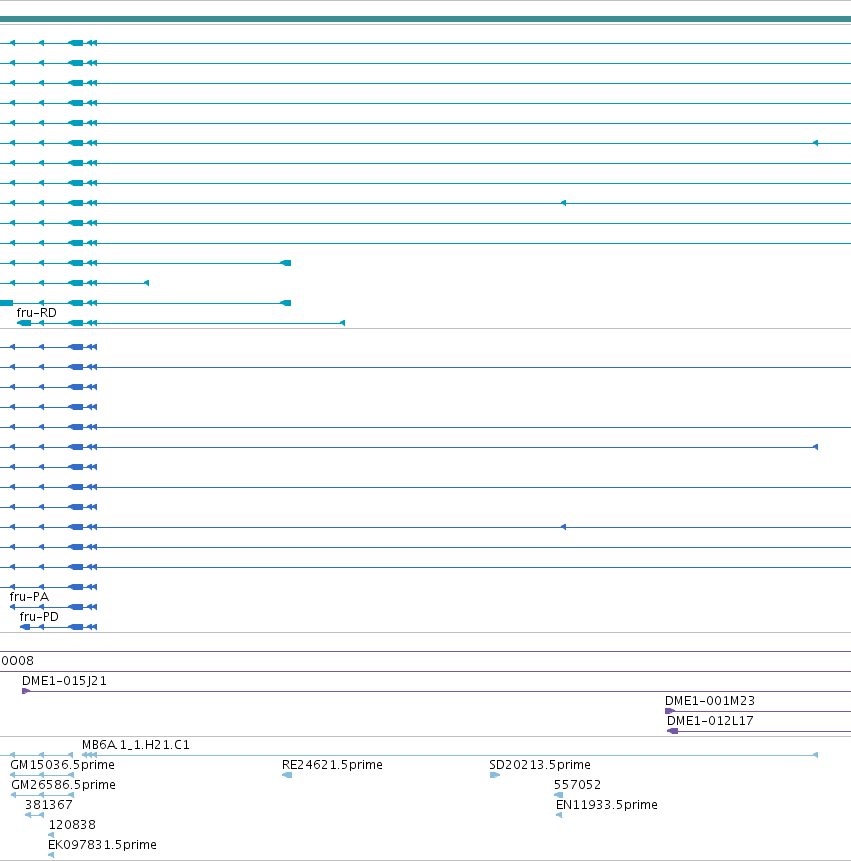
Task: Select the 557052 feature label
Action: pyautogui.click(x=578, y=785)
